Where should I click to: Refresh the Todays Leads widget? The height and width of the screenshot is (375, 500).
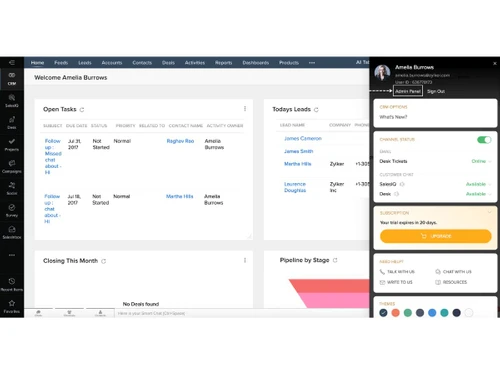coord(316,110)
